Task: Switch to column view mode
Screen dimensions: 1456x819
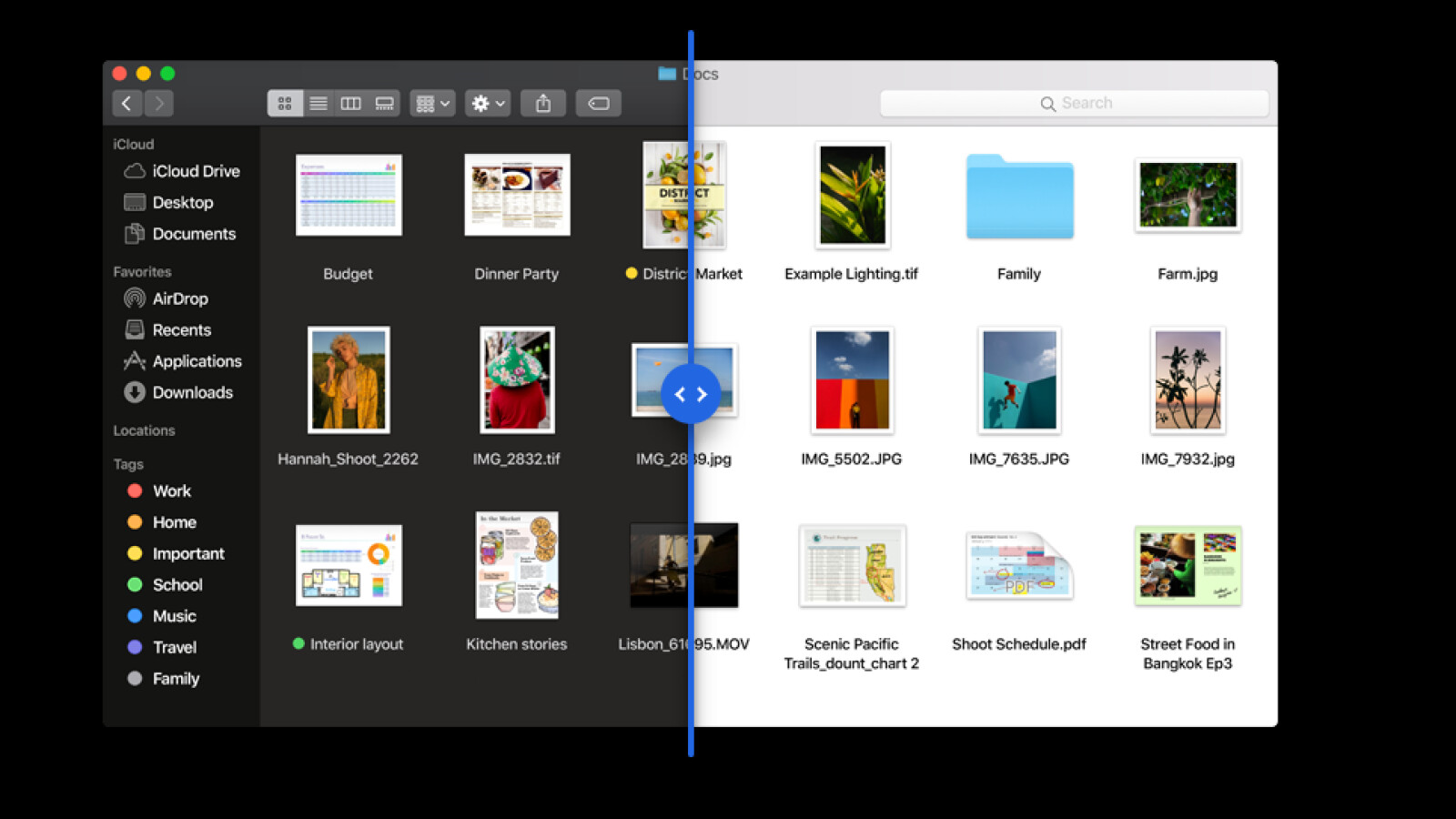Action: [351, 104]
